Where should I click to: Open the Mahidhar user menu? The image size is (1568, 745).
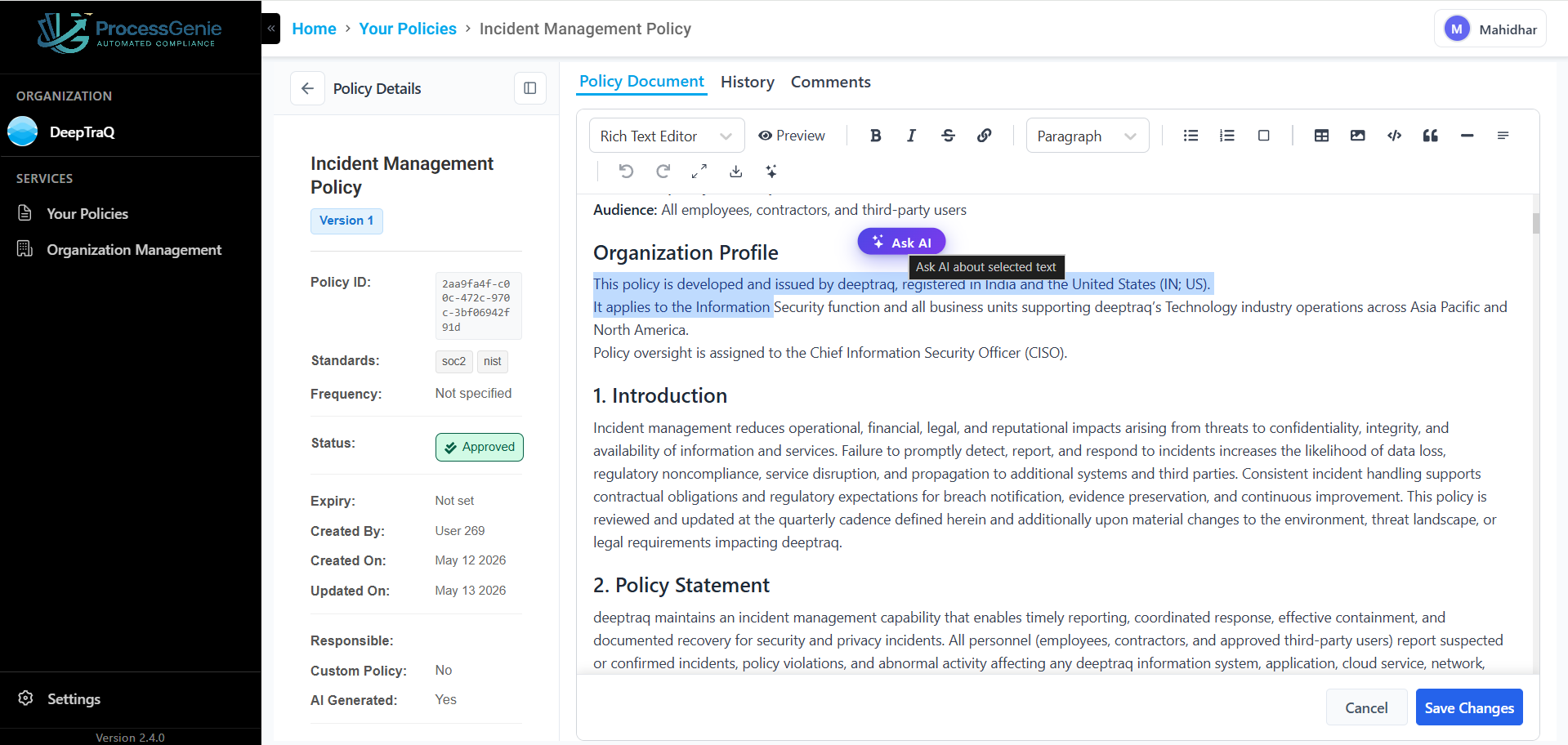1490,29
